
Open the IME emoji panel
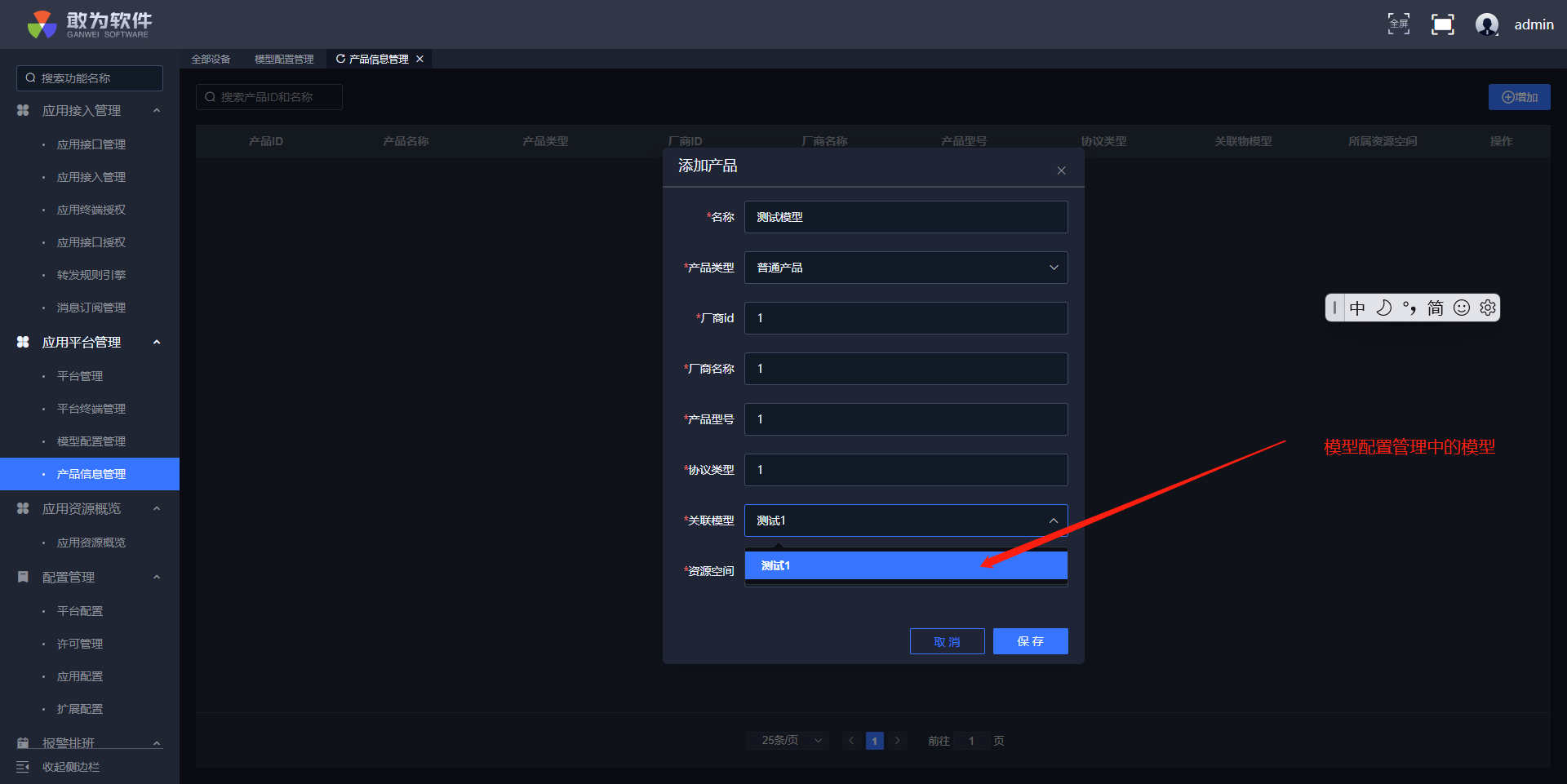[1462, 308]
